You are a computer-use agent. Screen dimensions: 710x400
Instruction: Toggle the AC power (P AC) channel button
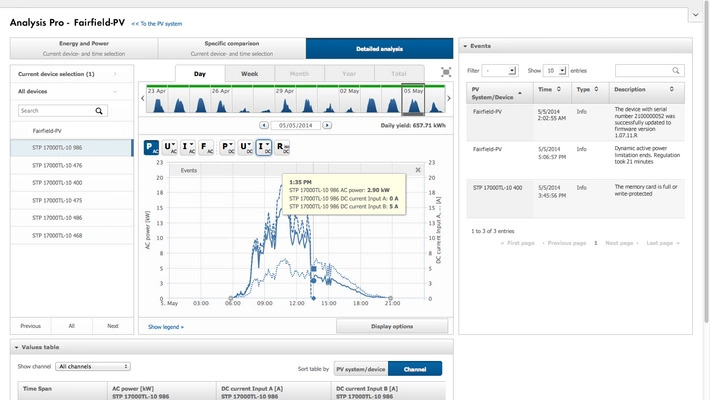click(x=151, y=147)
